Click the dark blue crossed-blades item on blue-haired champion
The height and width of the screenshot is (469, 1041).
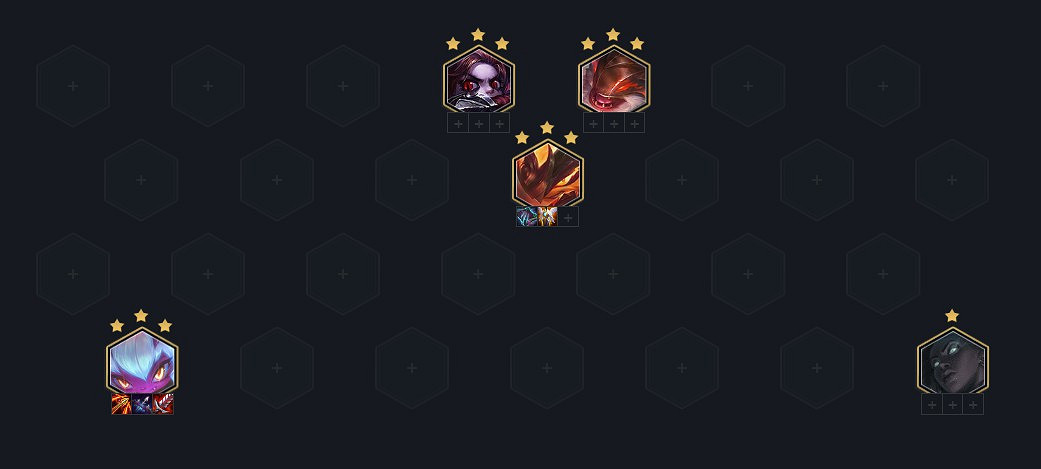pyautogui.click(x=142, y=404)
